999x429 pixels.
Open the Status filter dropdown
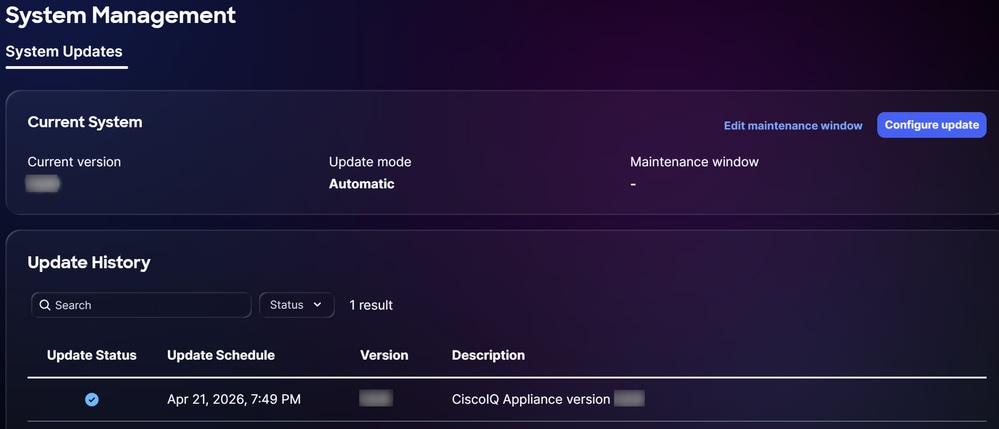click(296, 305)
